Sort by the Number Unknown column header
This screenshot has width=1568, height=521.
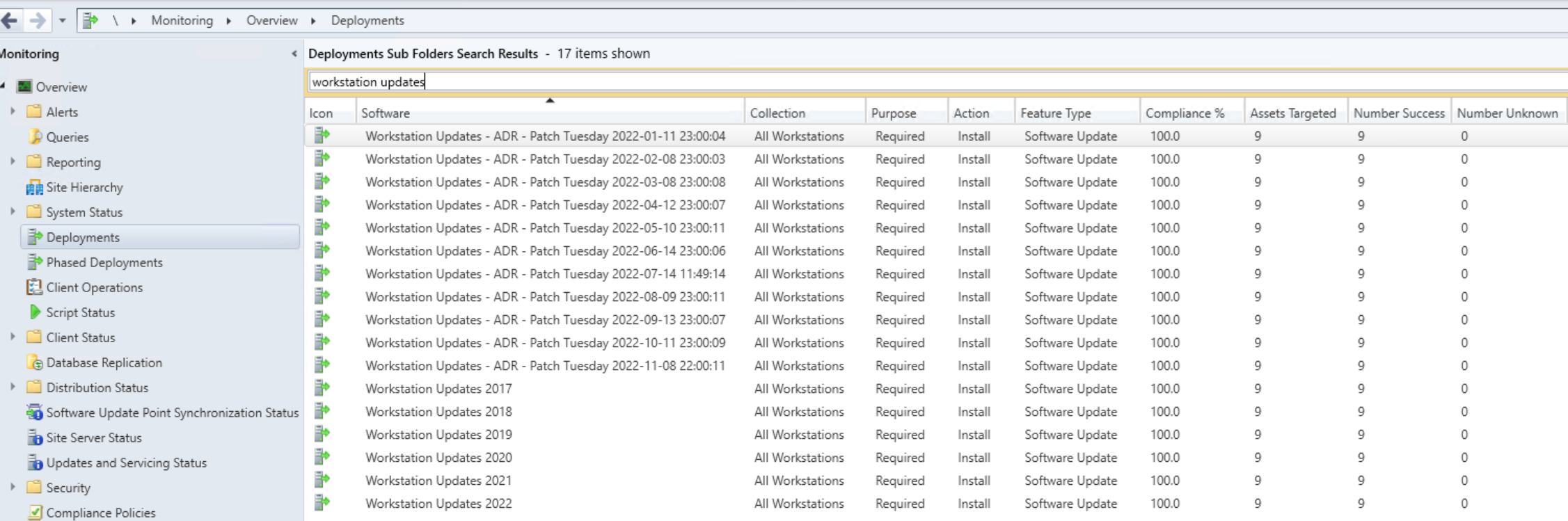tap(1508, 113)
